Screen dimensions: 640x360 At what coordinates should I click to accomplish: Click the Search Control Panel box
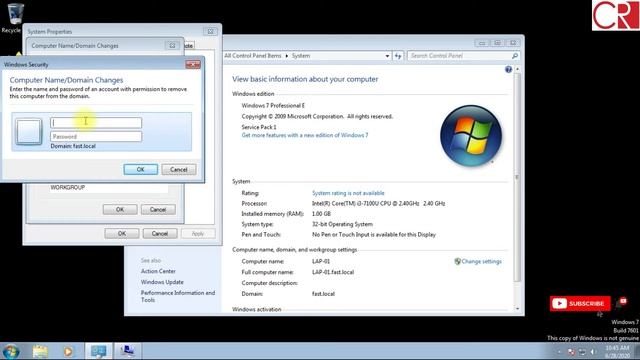[463, 56]
